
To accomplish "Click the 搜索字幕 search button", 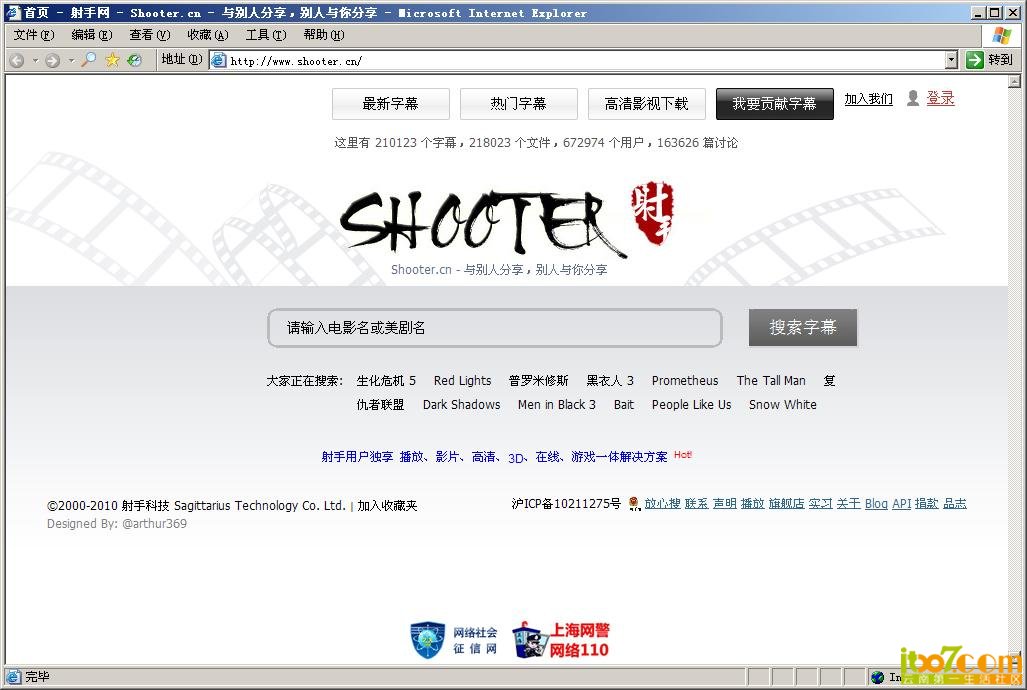I will 802,327.
